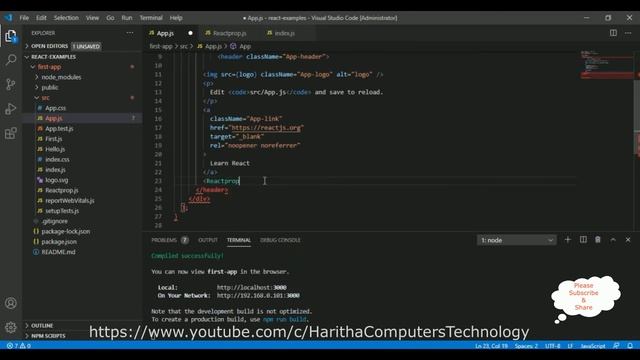The width and height of the screenshot is (640, 360).
Task: Maximize the panel with up chevron
Action: (x=613, y=240)
